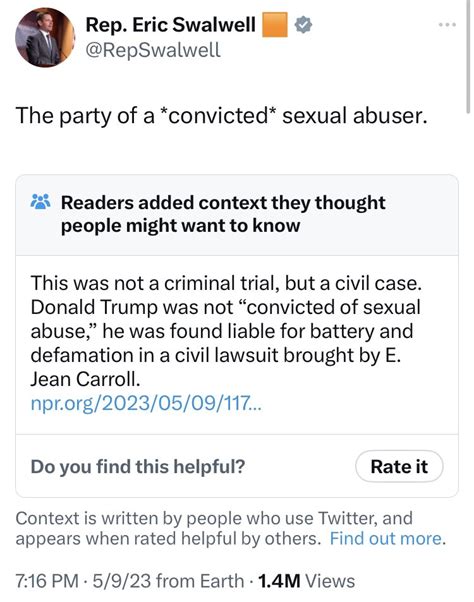Open Rep. Eric Swalwell's profile picture
The height and width of the screenshot is (602, 474).
[x=45, y=37]
